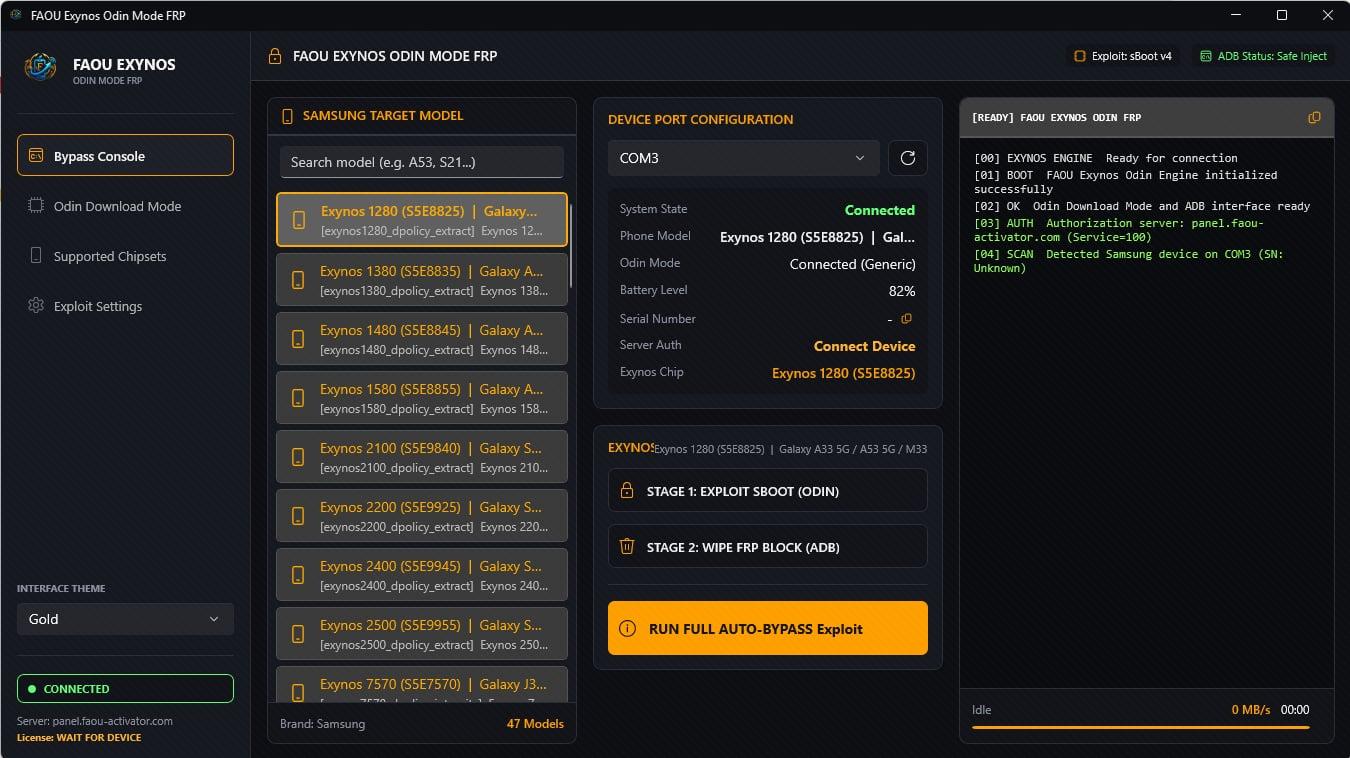Click the phone icon of Exynos 2100 row
Screen dimensions: 1350x758
298,457
